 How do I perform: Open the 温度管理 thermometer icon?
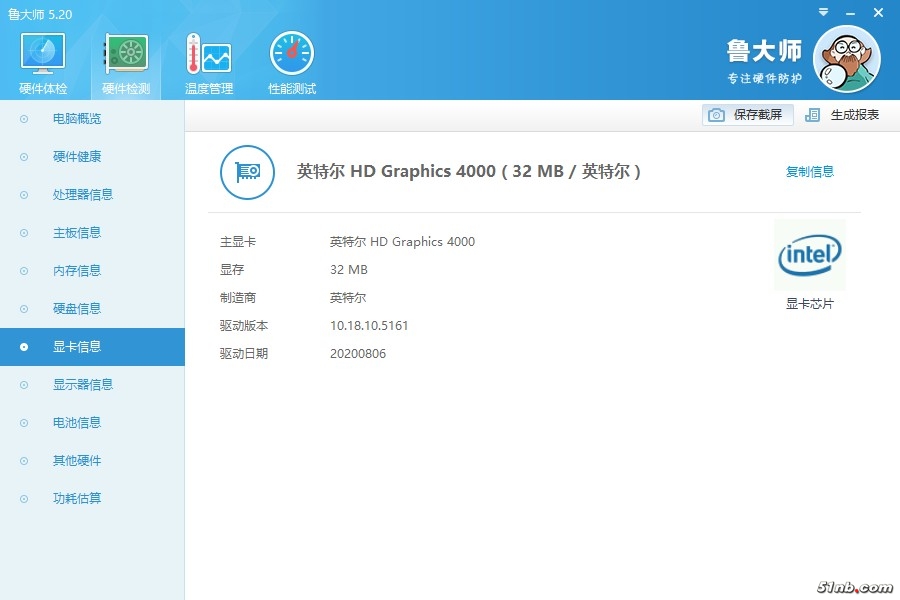click(x=208, y=54)
